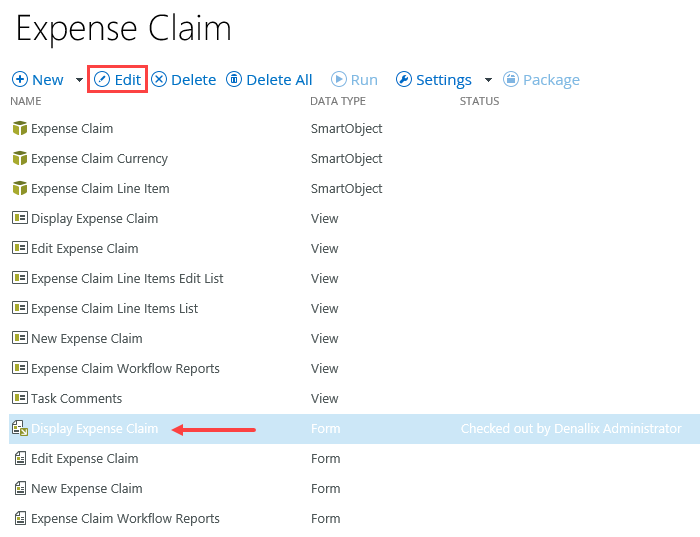Click the Expense Claim Workflow Reports form icon
This screenshot has height=537, width=700.
(x=19, y=518)
